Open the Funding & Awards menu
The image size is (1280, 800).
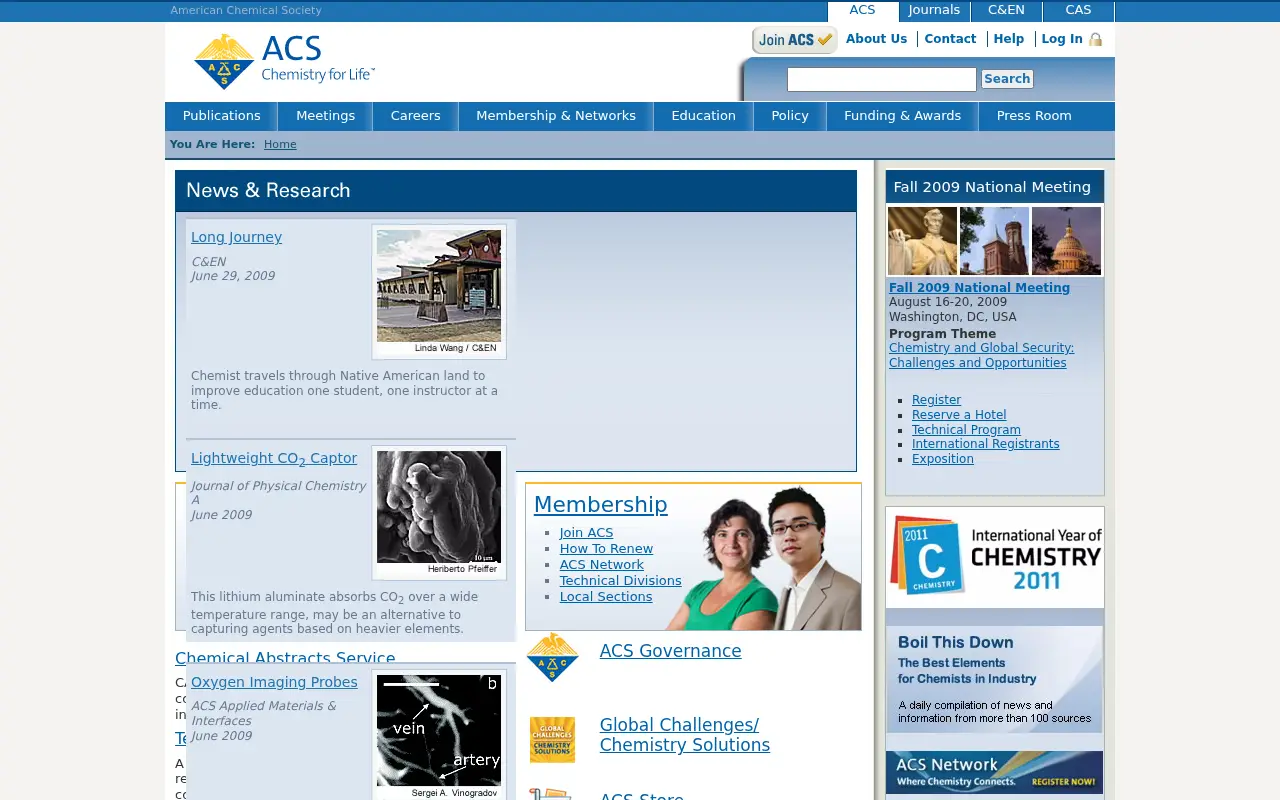[902, 116]
